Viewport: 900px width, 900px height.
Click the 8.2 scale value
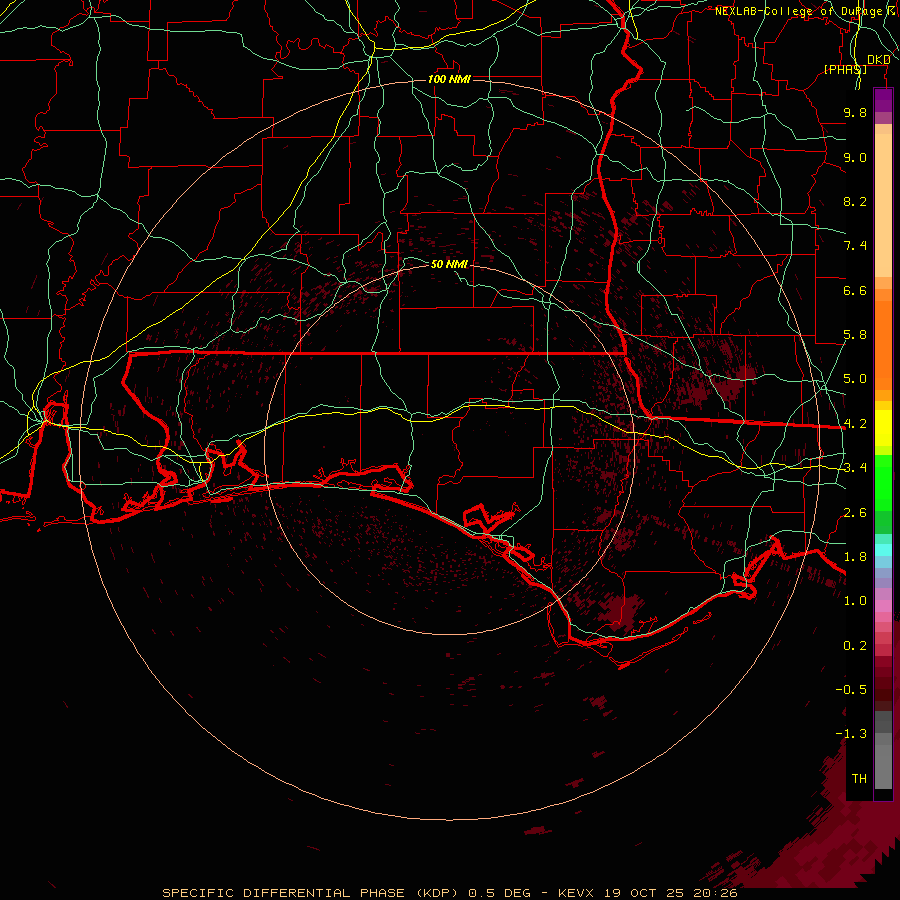(855, 201)
